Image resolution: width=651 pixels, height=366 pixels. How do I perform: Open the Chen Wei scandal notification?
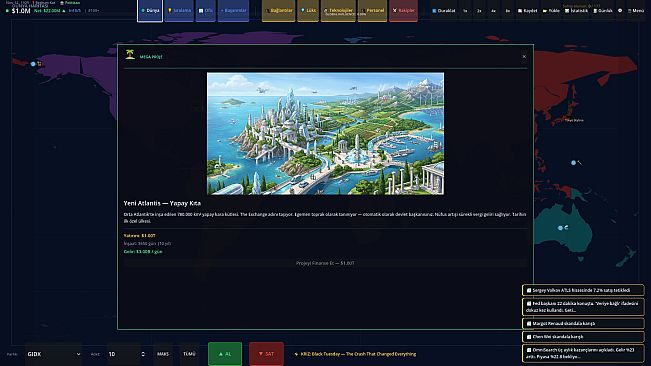583,337
